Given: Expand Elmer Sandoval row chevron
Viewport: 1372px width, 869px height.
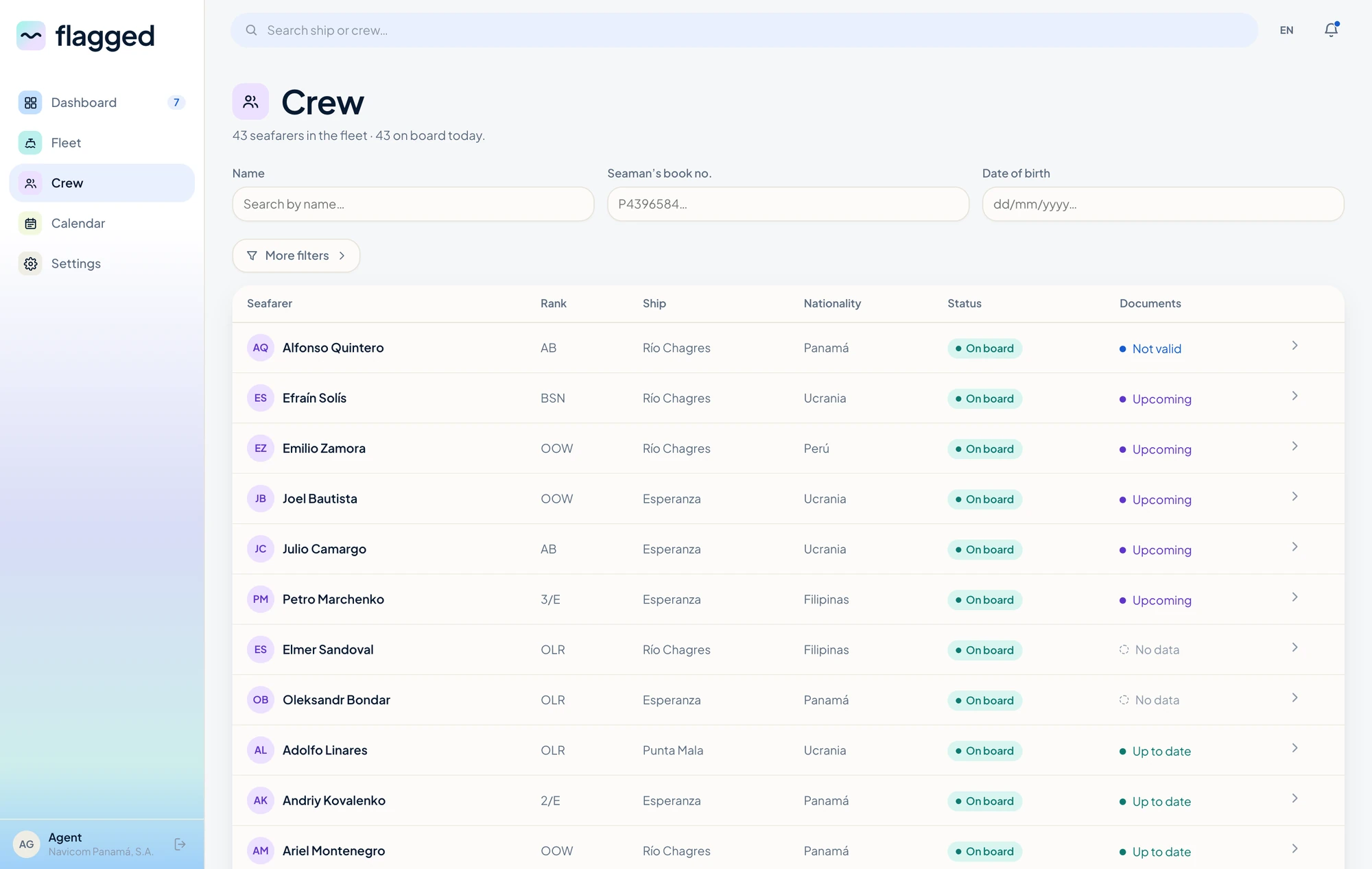Looking at the screenshot, I should 1294,647.
